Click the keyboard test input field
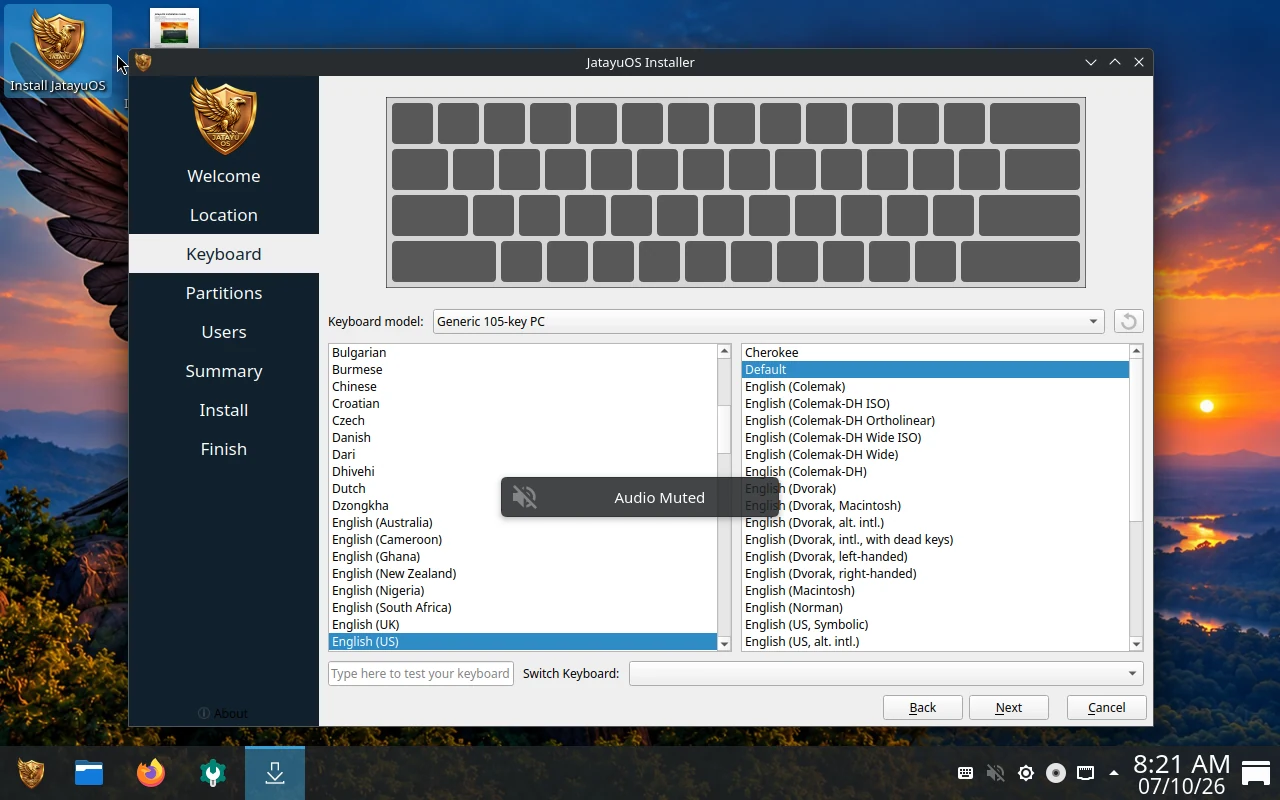Viewport: 1280px width, 800px height. pos(421,673)
